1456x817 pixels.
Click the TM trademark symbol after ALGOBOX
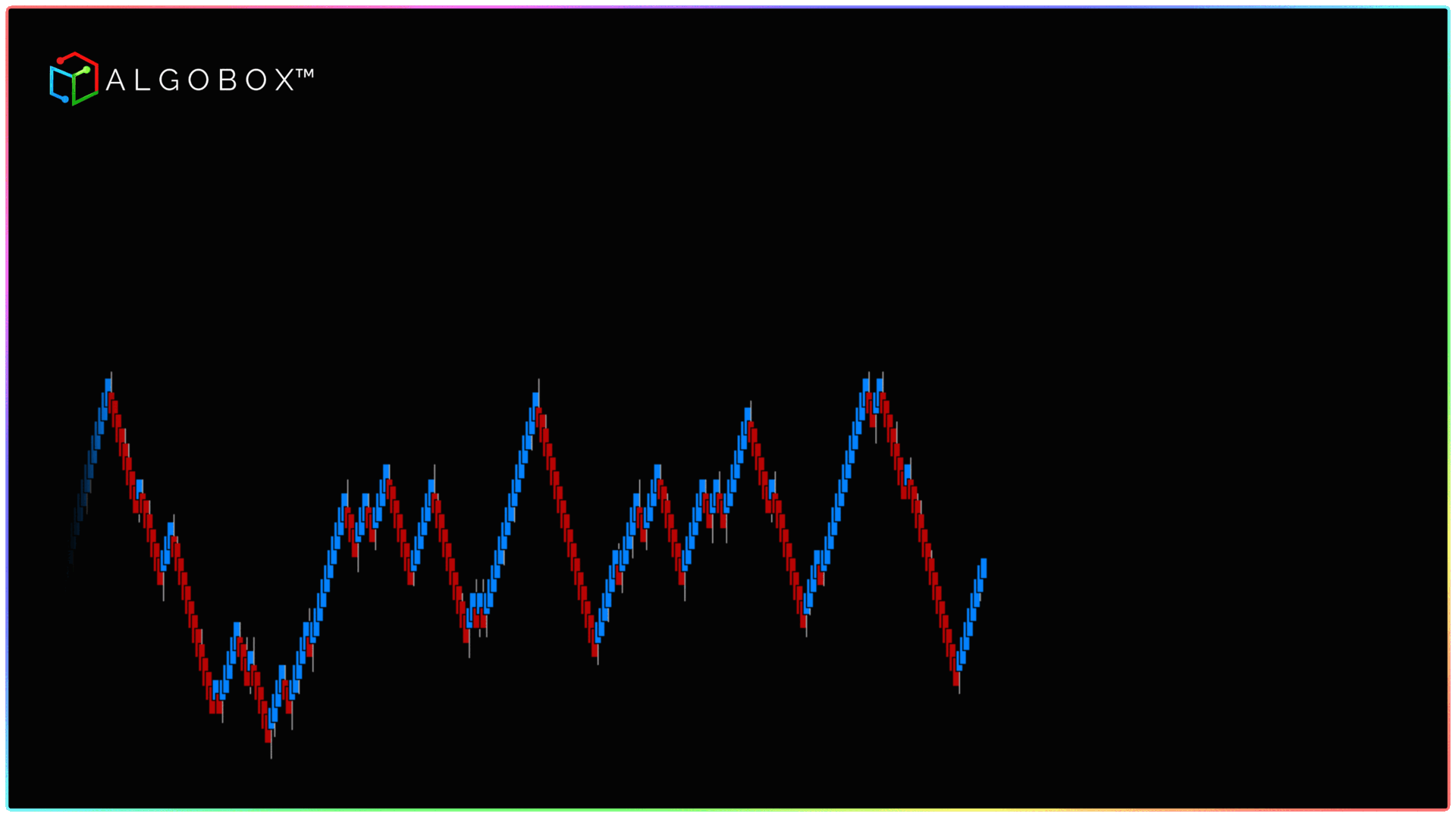click(304, 74)
